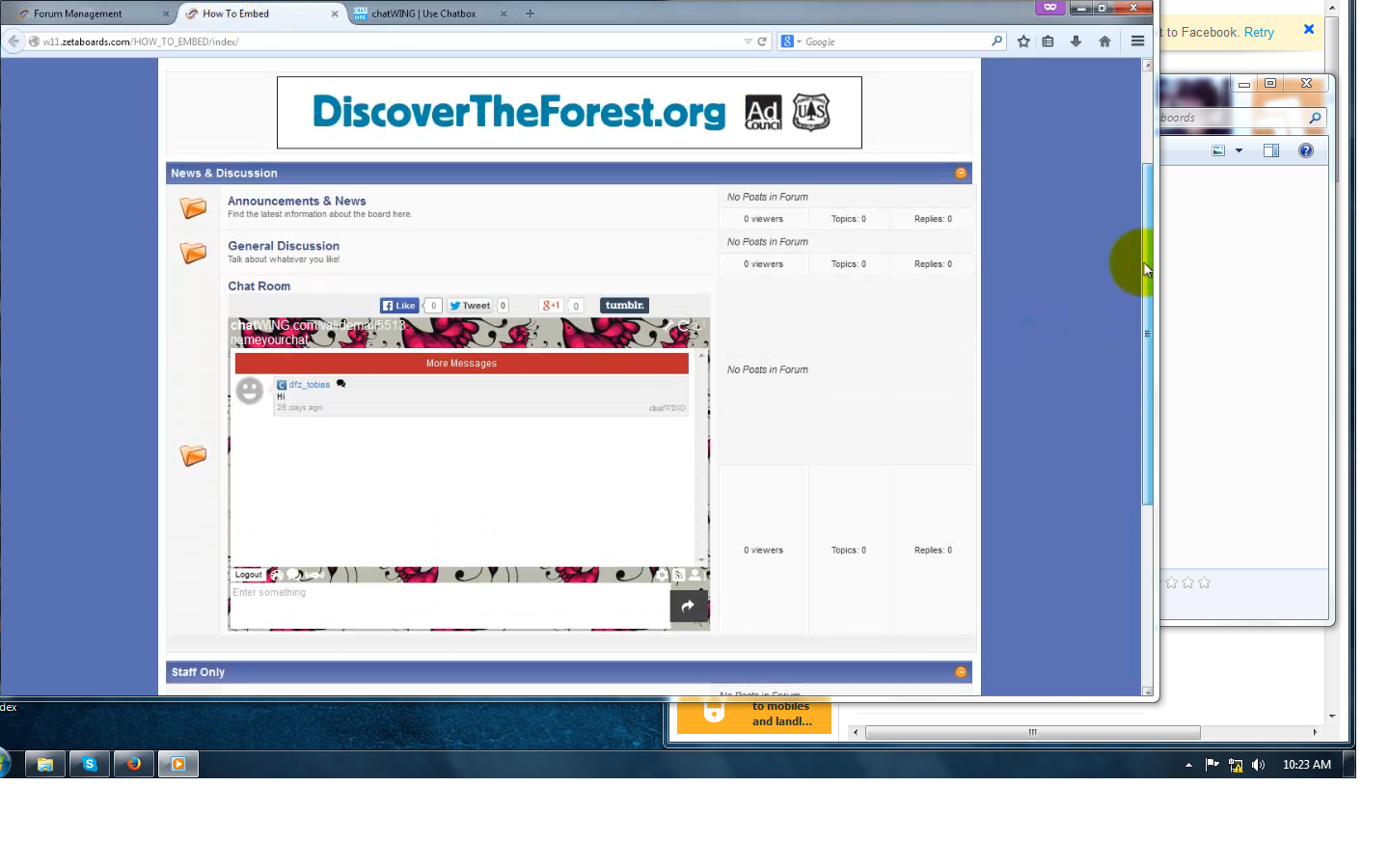The image size is (1389, 868).
Task: Go back to the previous page
Action: tap(14, 41)
